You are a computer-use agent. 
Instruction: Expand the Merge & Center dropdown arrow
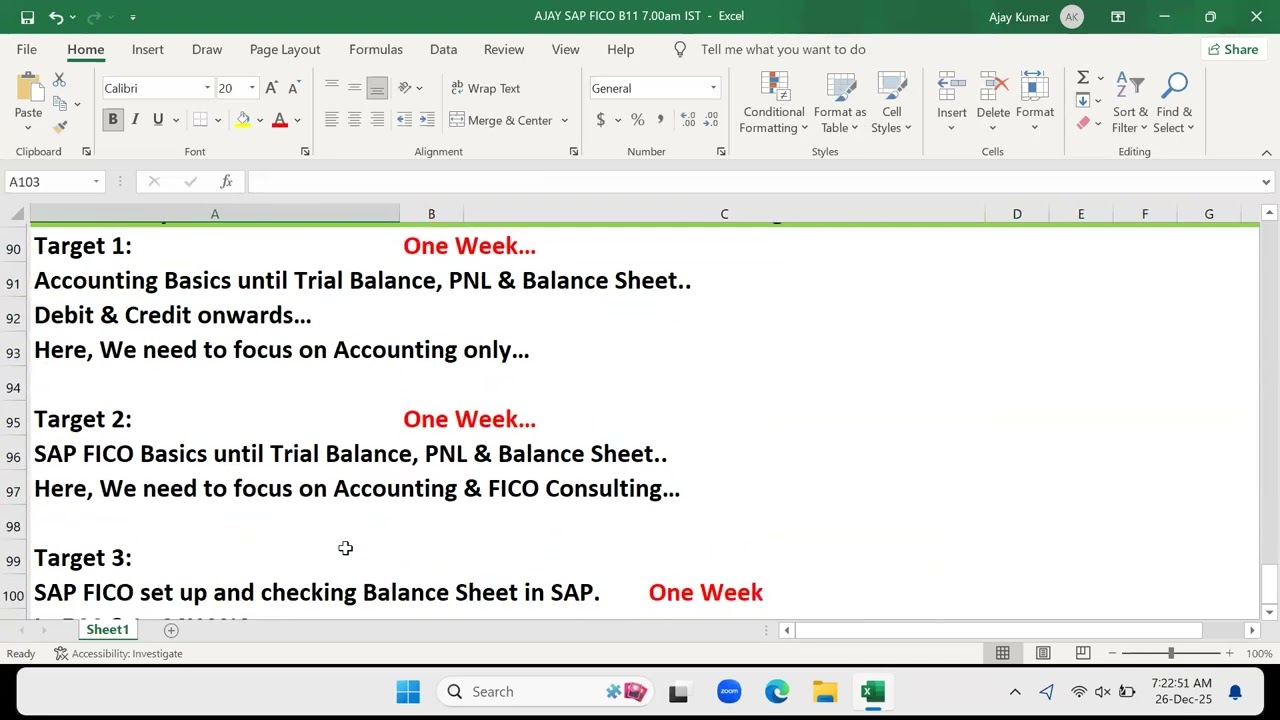point(564,120)
